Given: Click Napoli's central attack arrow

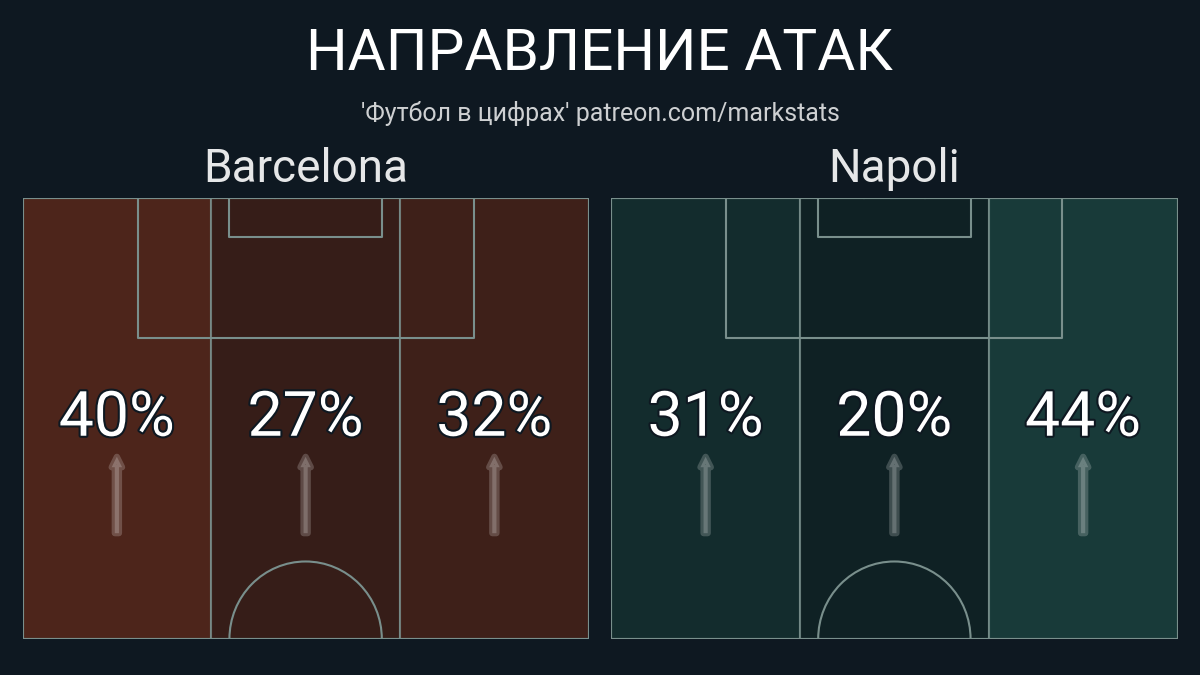Looking at the screenshot, I should (x=894, y=495).
